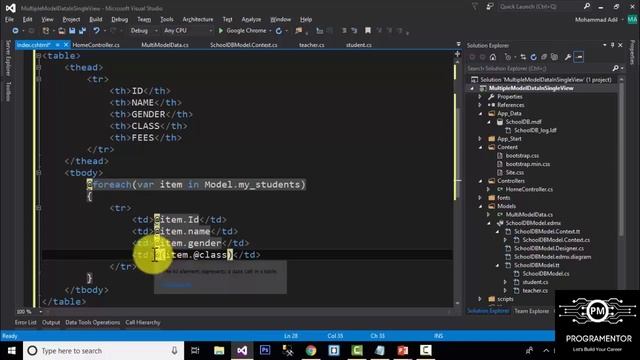This screenshot has height=360, width=640.
Task: Expand the scripts folder
Action: 480,299
